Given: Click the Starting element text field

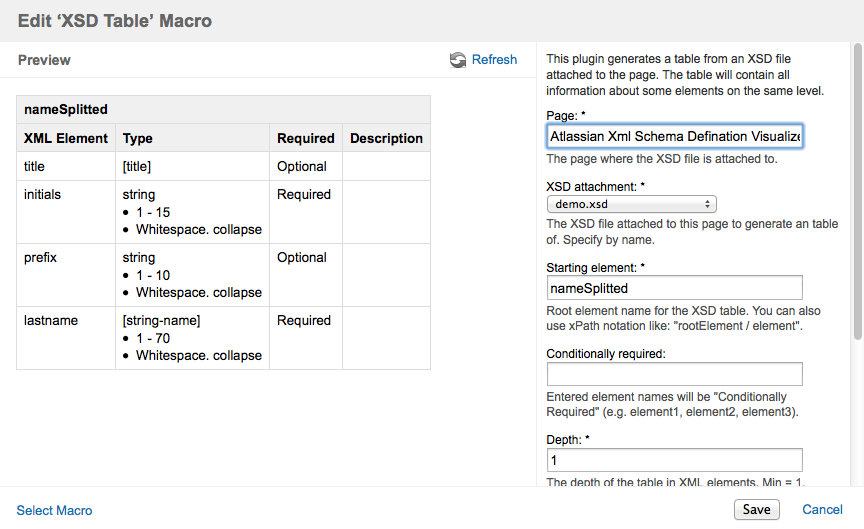Looking at the screenshot, I should tap(675, 288).
